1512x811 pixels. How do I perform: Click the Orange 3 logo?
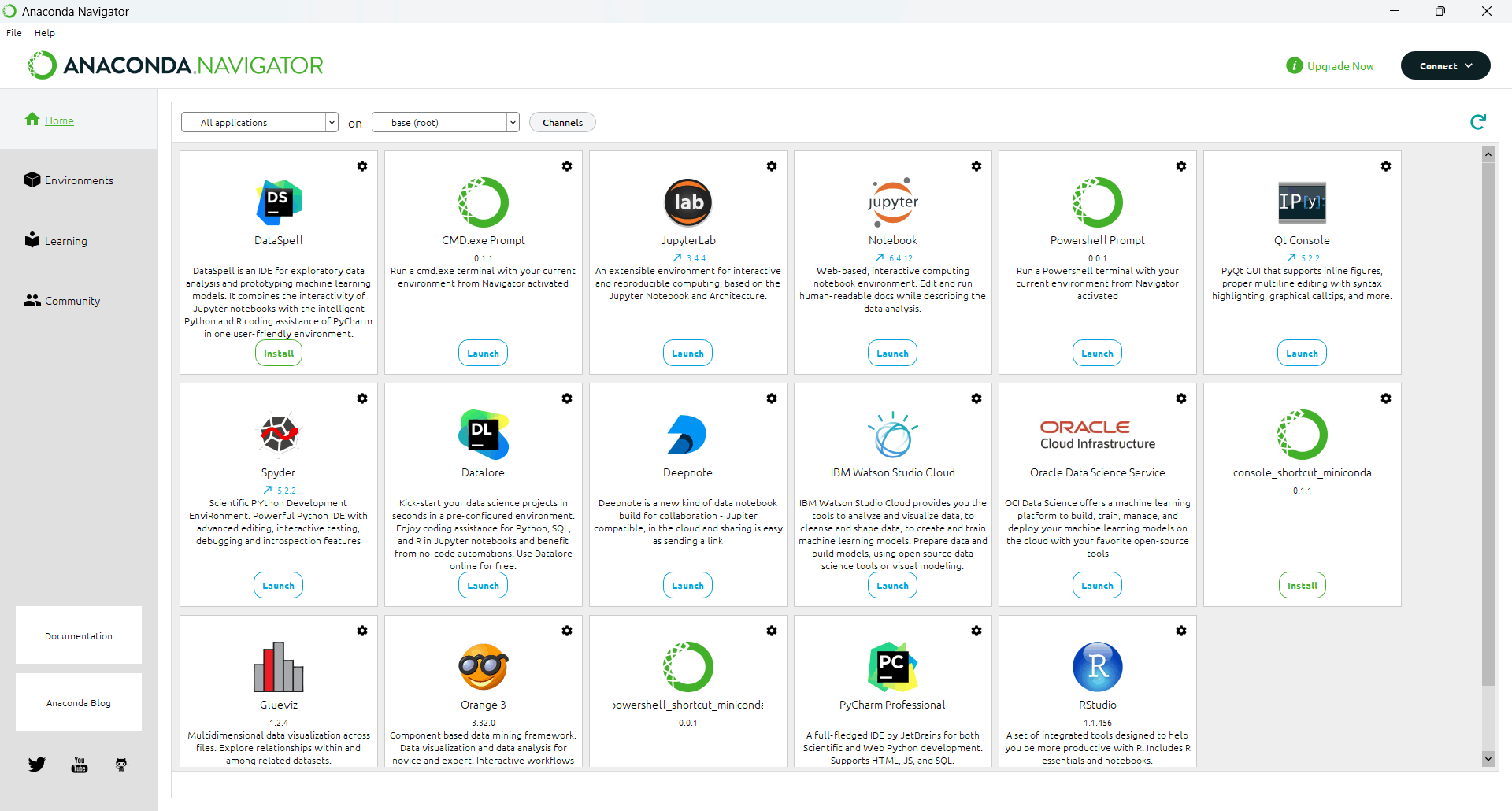coord(484,667)
